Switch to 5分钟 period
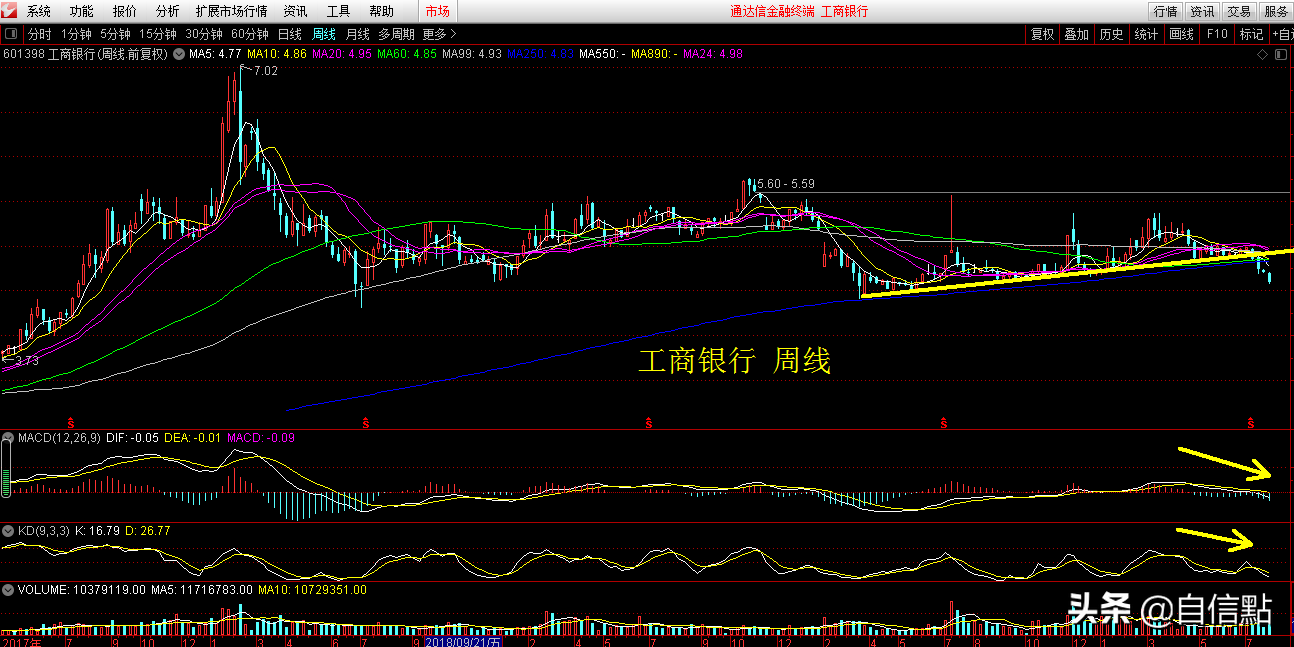Viewport: 1294px width, 647px height. pos(116,34)
